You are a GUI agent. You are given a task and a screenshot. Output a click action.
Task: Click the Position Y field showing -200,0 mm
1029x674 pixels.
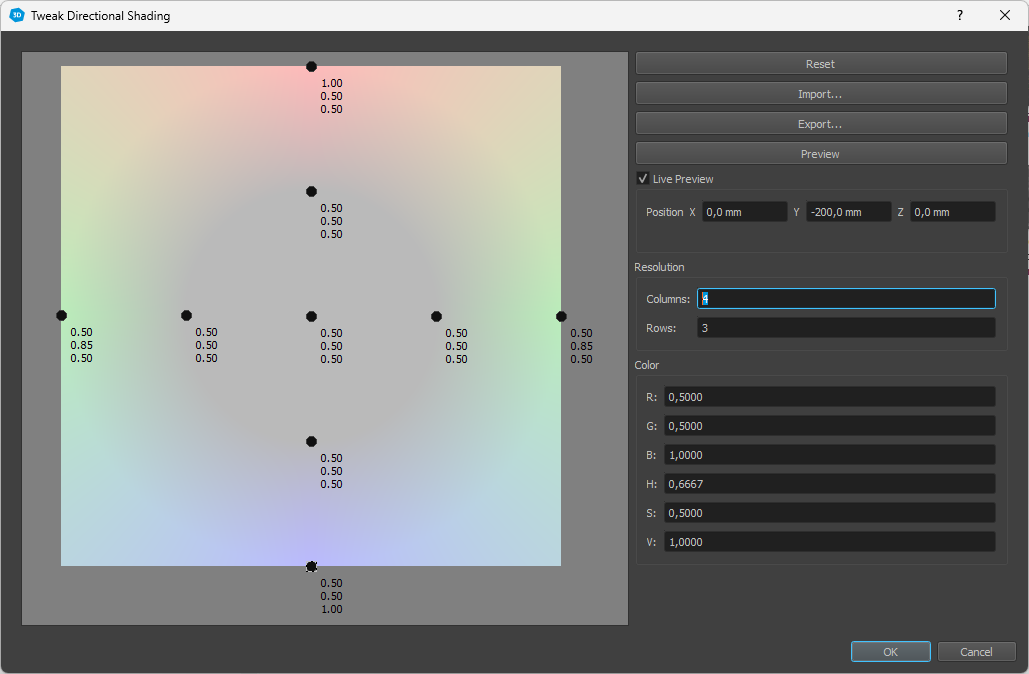[x=848, y=212]
